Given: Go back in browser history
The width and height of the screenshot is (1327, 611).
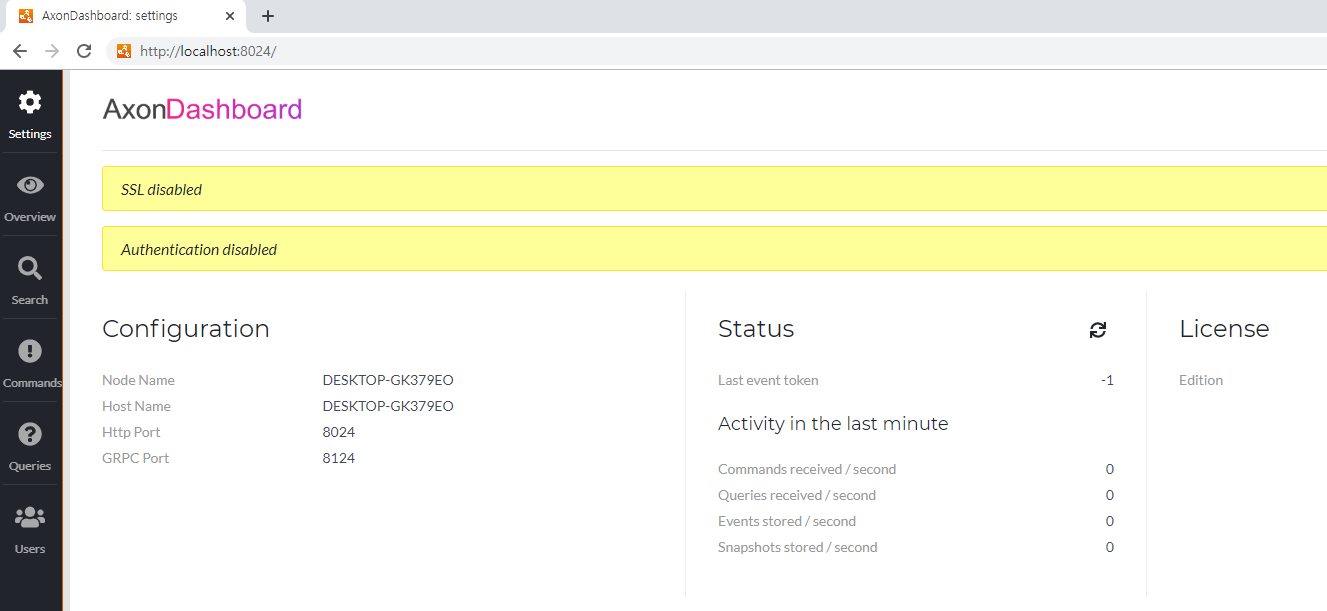Looking at the screenshot, I should pos(20,51).
